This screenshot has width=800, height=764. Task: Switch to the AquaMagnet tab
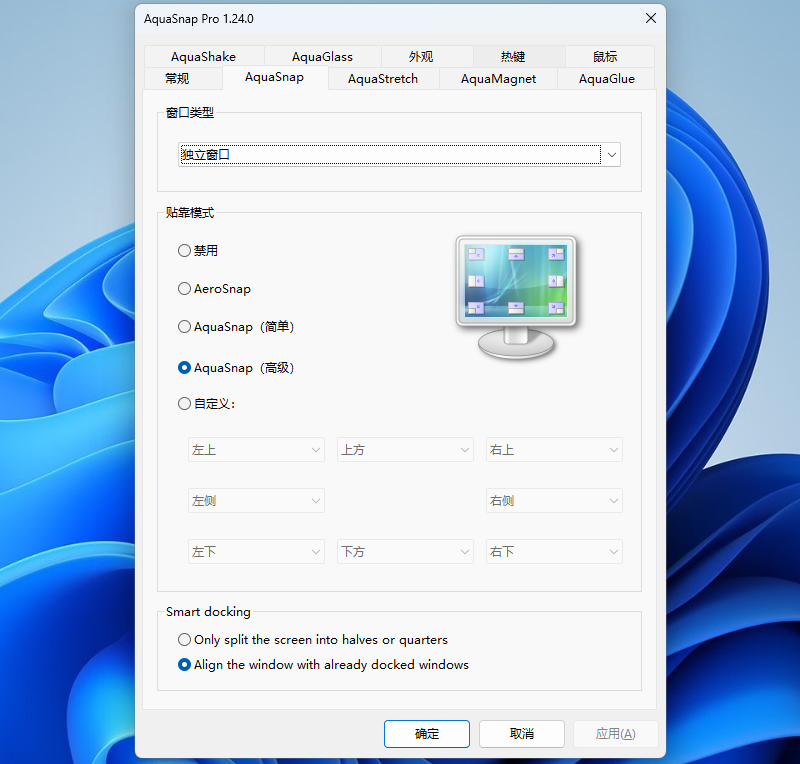click(498, 79)
